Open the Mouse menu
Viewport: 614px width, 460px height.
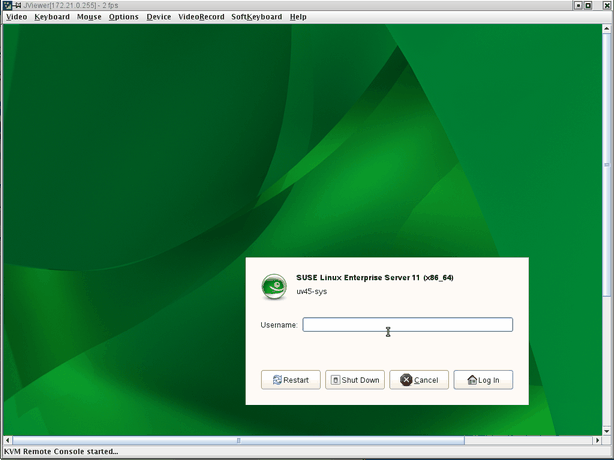coord(89,17)
